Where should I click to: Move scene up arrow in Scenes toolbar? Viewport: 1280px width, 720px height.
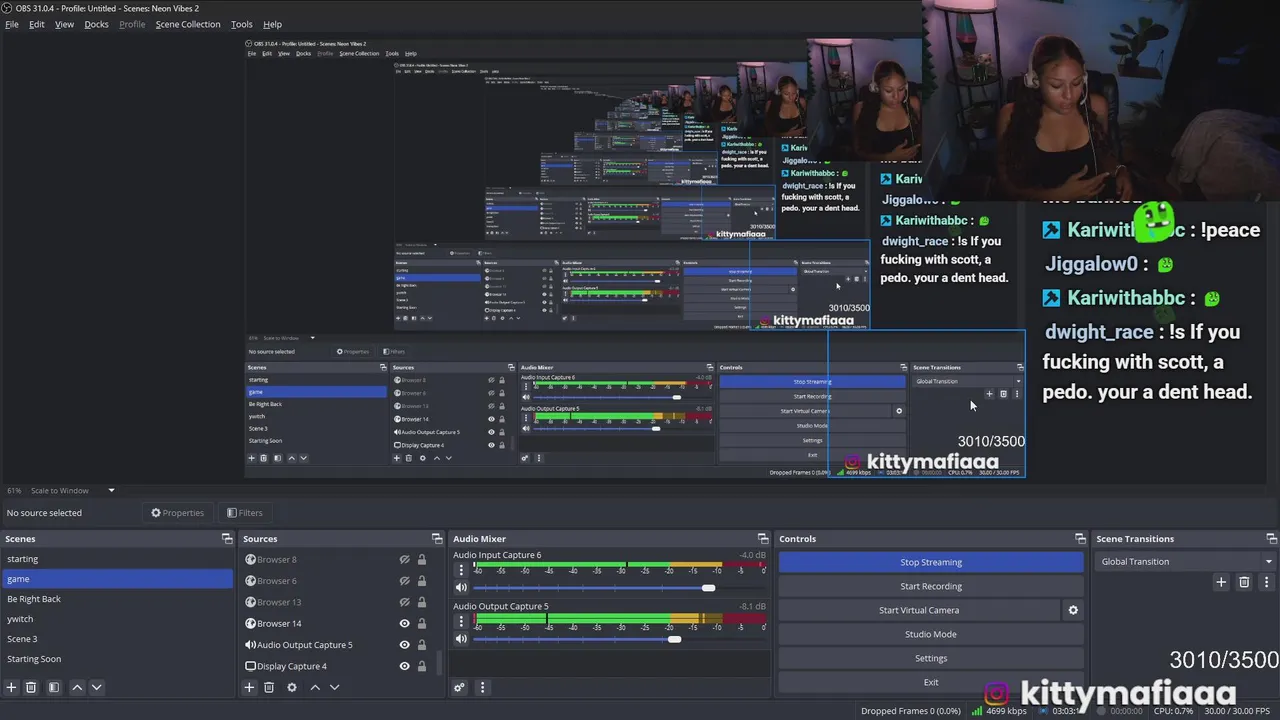point(77,687)
